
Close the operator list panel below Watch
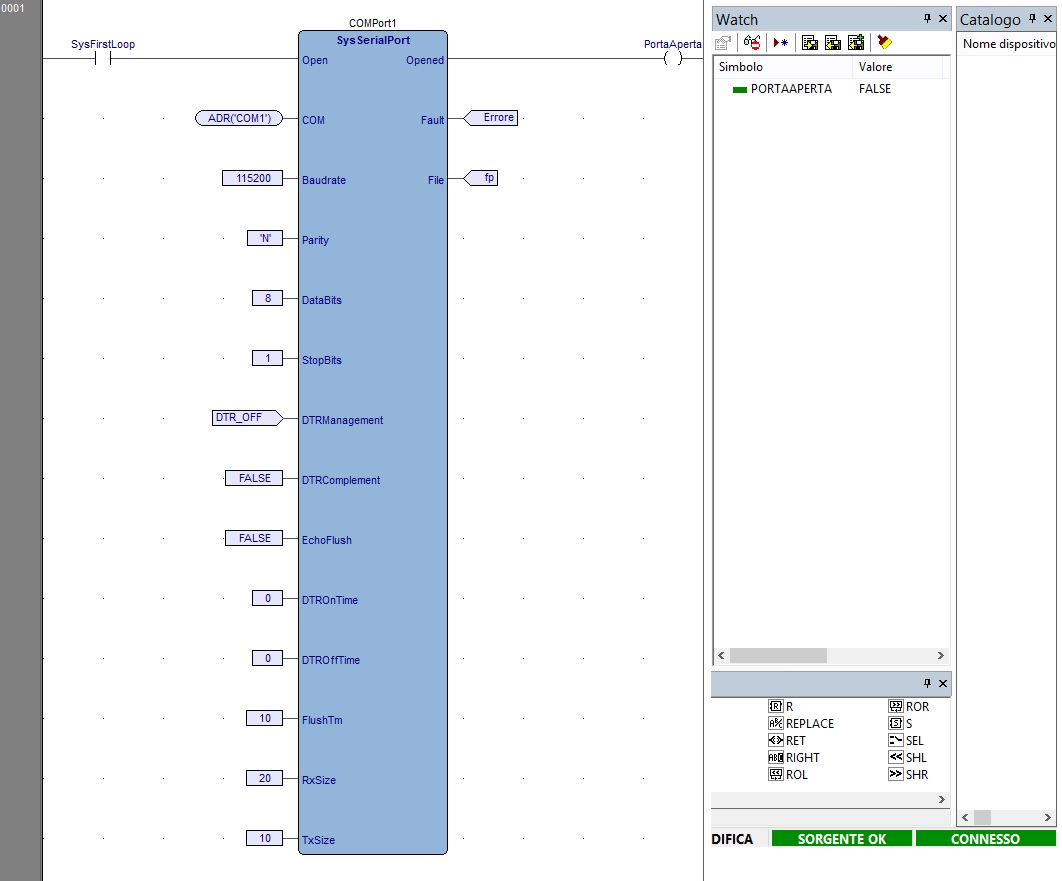coord(942,683)
